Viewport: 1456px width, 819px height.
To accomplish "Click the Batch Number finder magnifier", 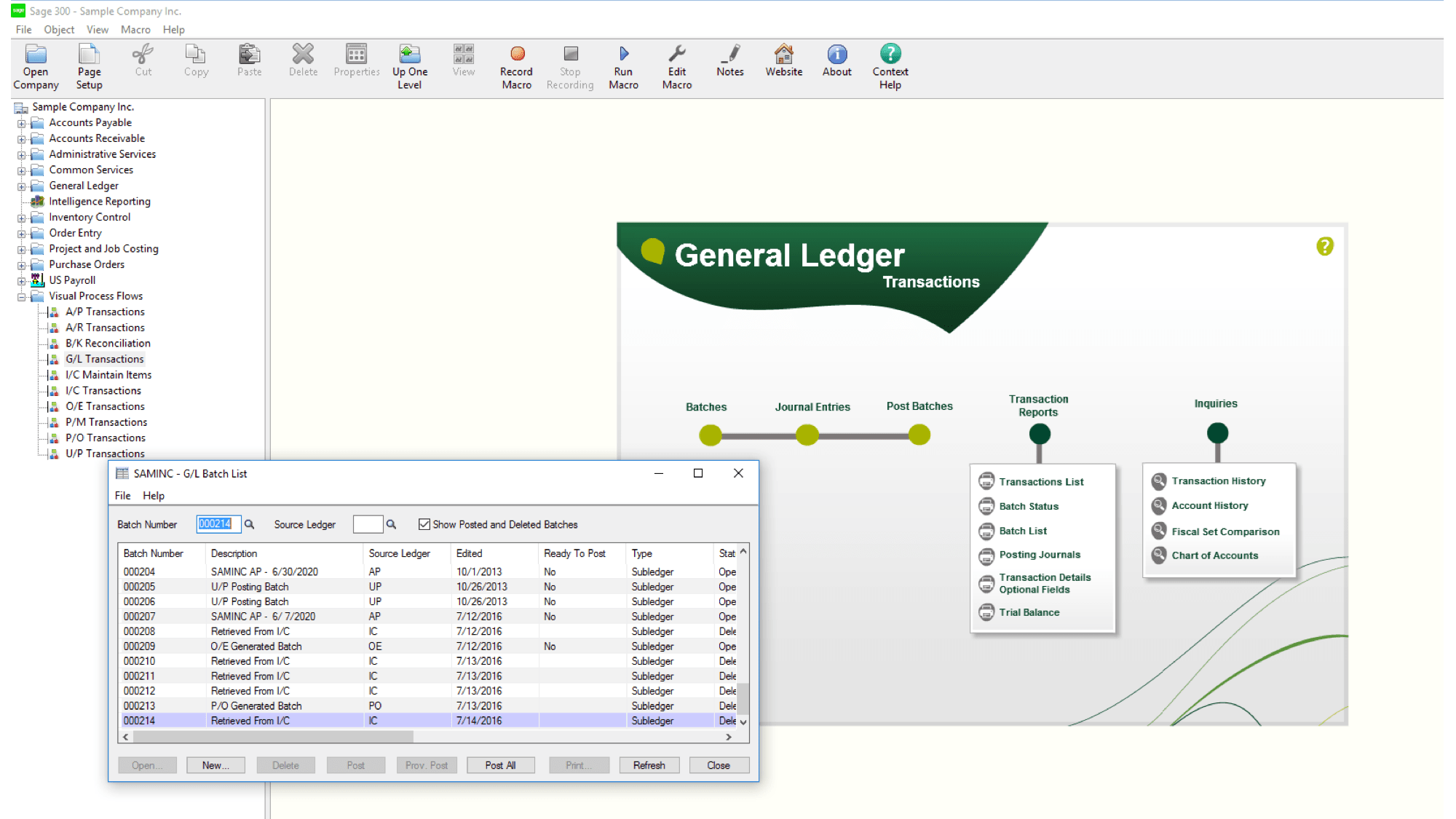I will click(250, 524).
